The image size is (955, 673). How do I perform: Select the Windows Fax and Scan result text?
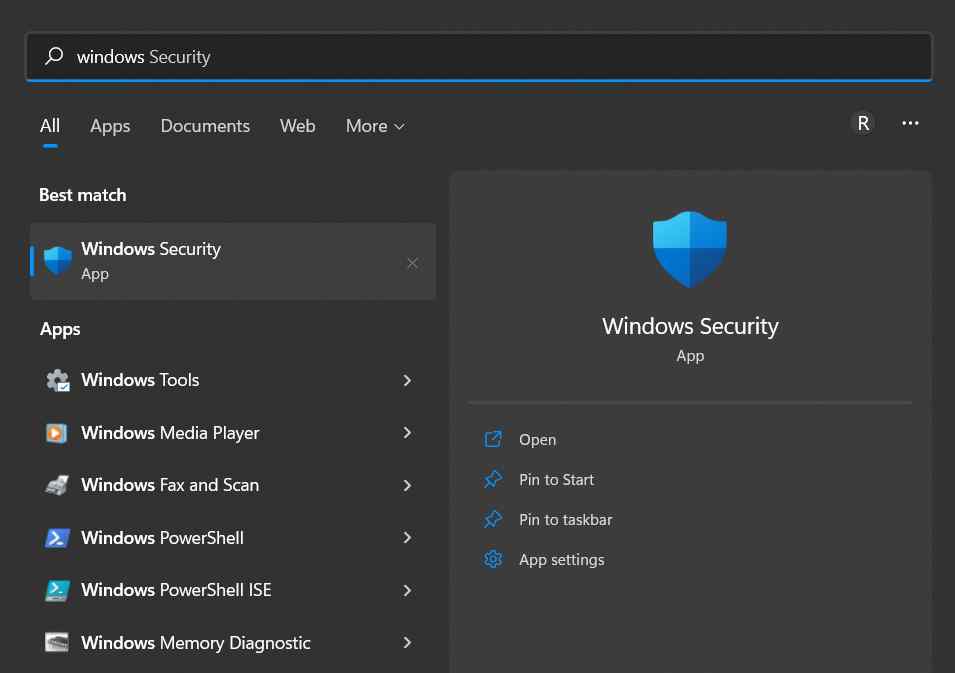(x=170, y=485)
